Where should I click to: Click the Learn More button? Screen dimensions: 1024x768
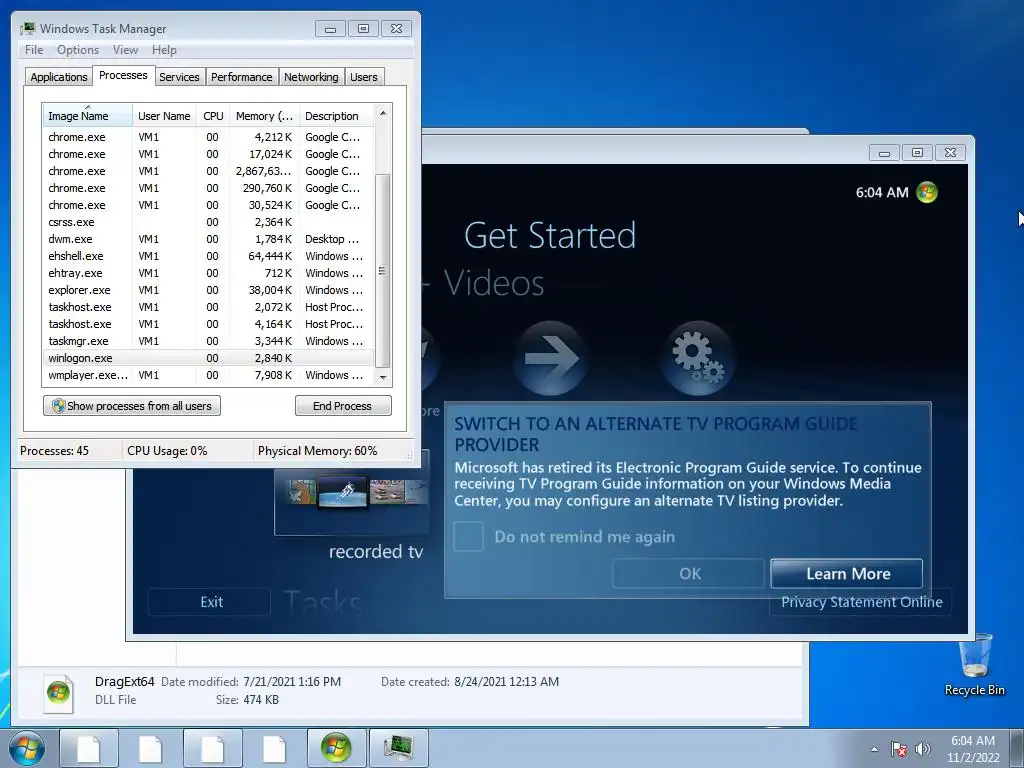847,573
